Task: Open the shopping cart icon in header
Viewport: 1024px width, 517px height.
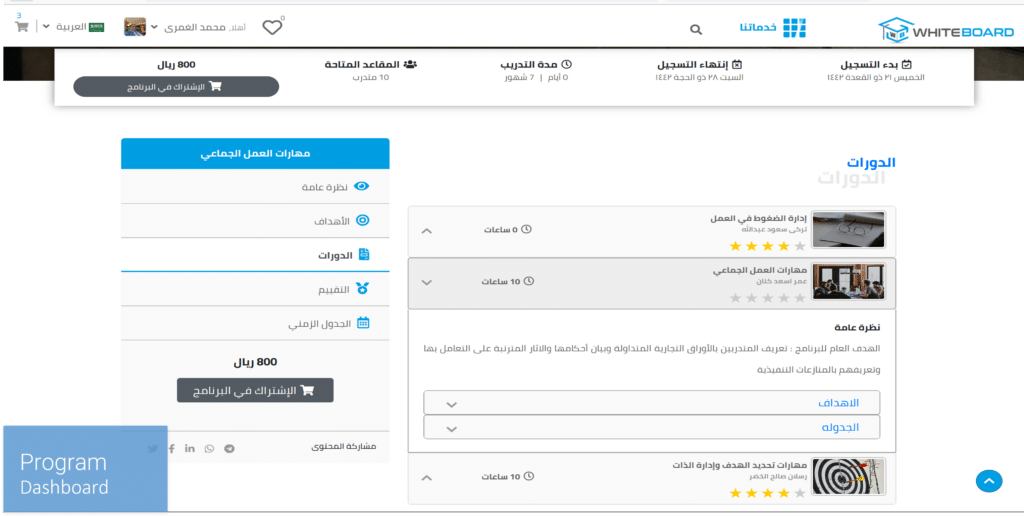Action: tap(22, 27)
